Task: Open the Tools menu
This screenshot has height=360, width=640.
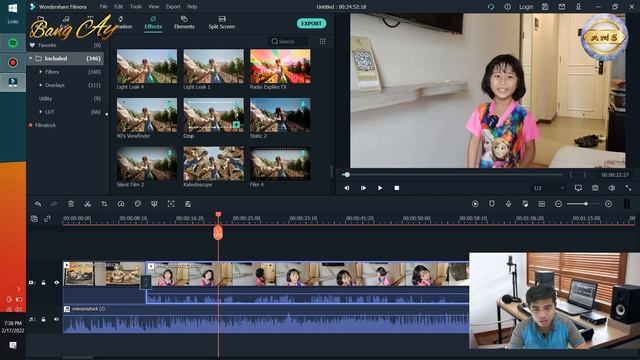Action: point(136,7)
